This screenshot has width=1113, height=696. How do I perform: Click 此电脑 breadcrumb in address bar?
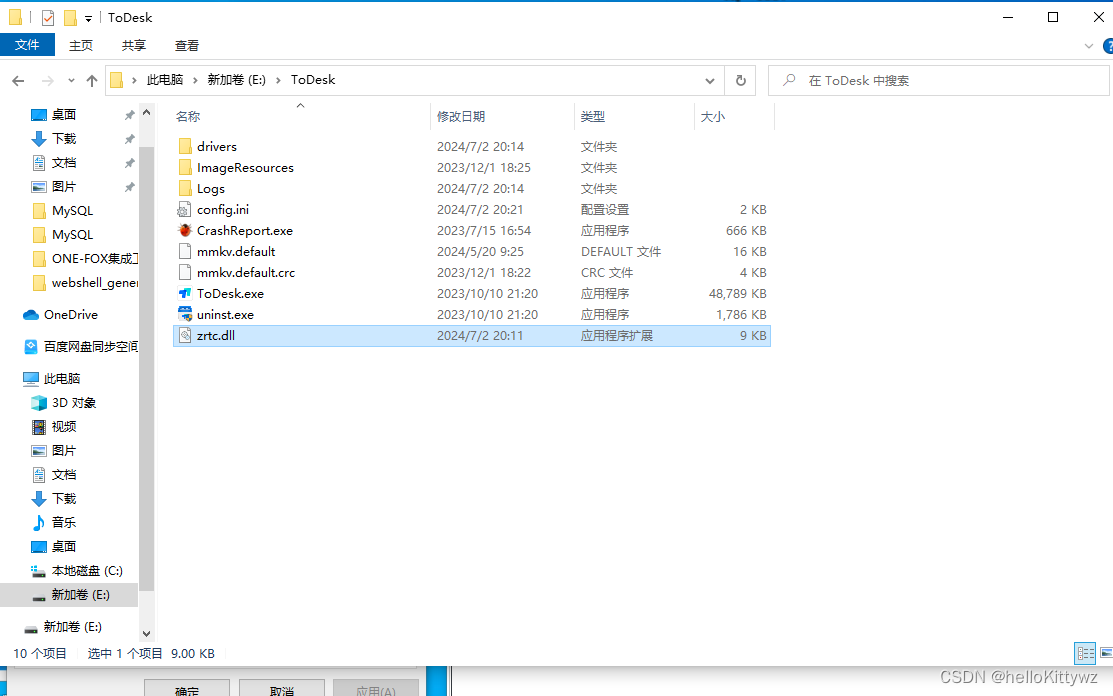pos(165,80)
